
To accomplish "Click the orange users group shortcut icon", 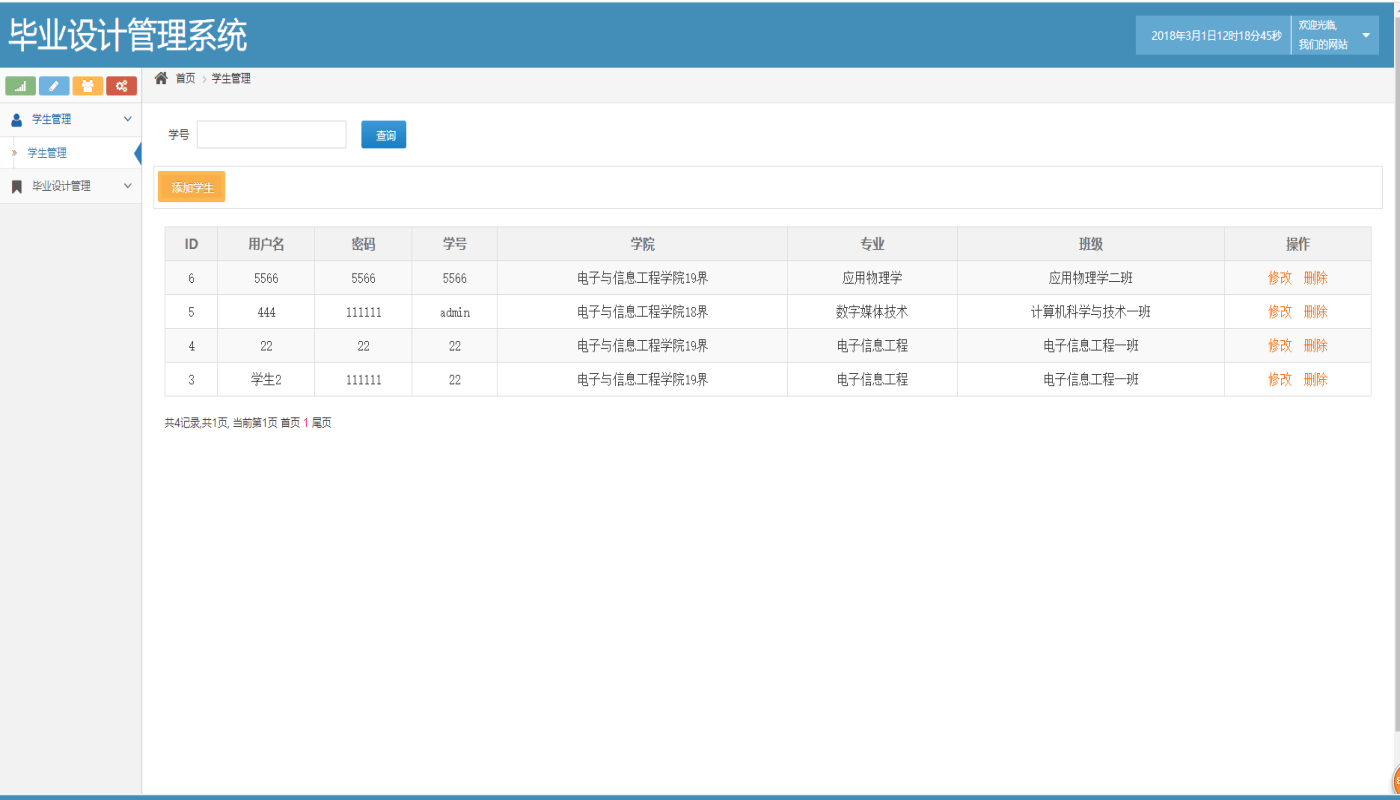I will coord(87,86).
